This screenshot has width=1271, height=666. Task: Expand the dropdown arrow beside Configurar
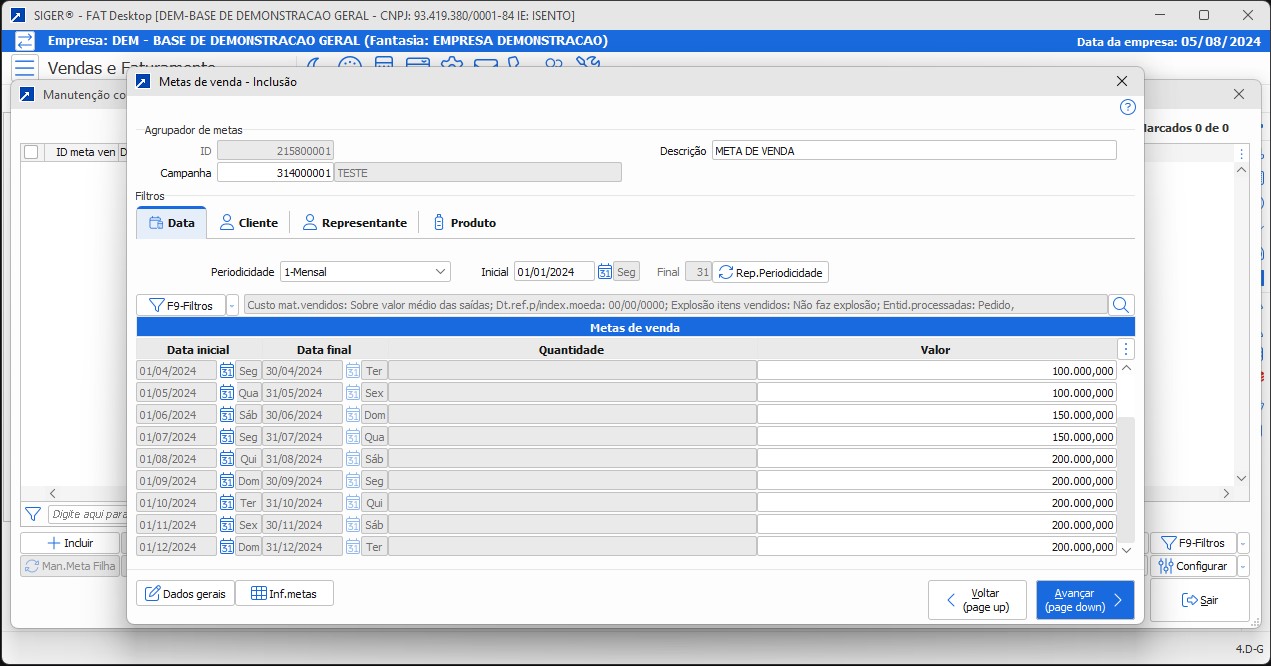[x=1243, y=566]
